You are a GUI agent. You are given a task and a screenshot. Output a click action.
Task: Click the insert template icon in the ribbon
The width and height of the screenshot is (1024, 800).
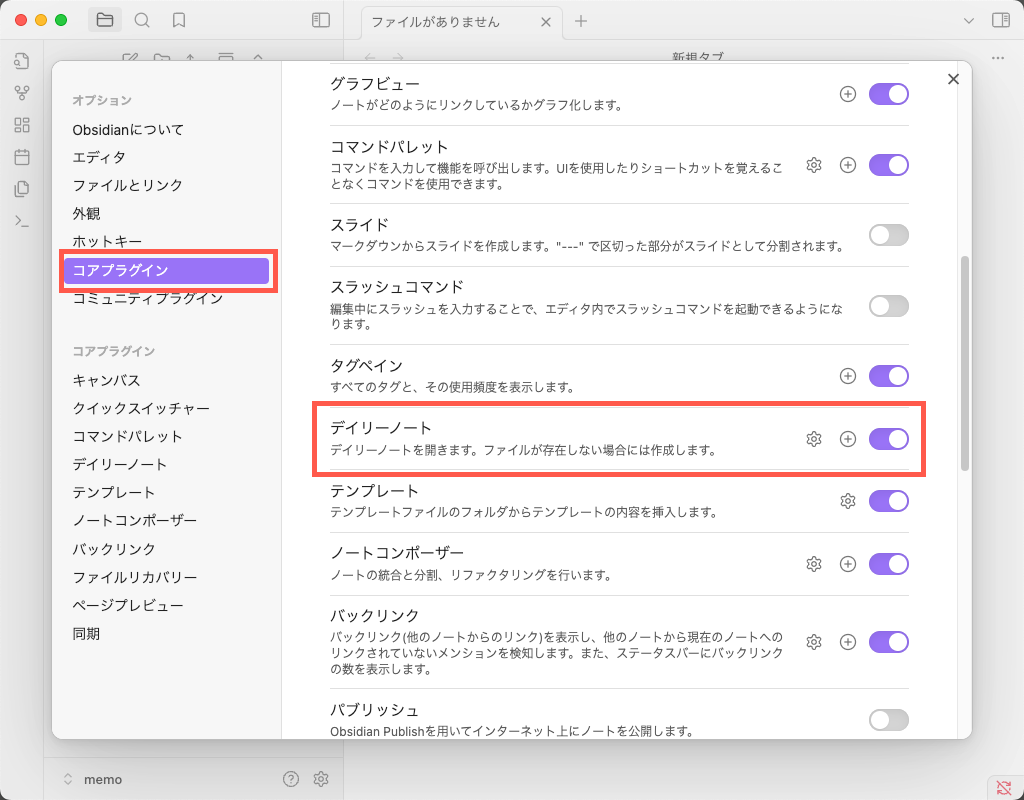coord(22,189)
